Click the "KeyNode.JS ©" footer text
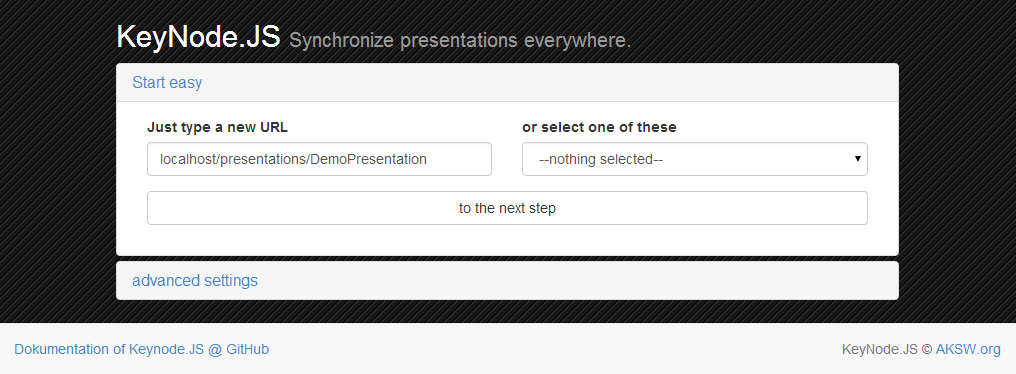The width and height of the screenshot is (1016, 374). click(x=887, y=349)
